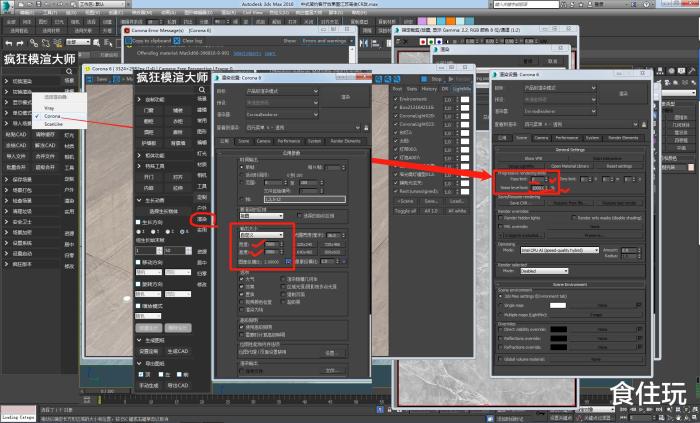This screenshot has width=700, height=423.
Task: Click search icon in second plugin panel
Action: point(202,90)
